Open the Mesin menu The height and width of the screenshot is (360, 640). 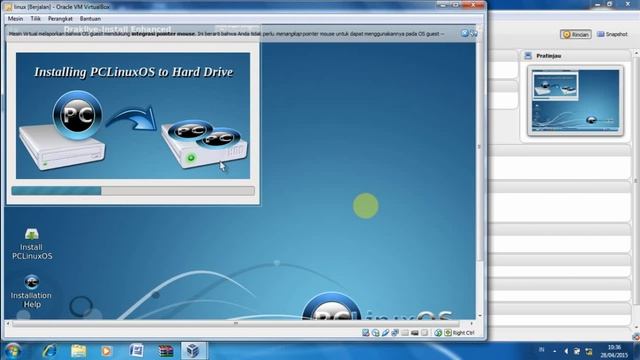point(15,19)
